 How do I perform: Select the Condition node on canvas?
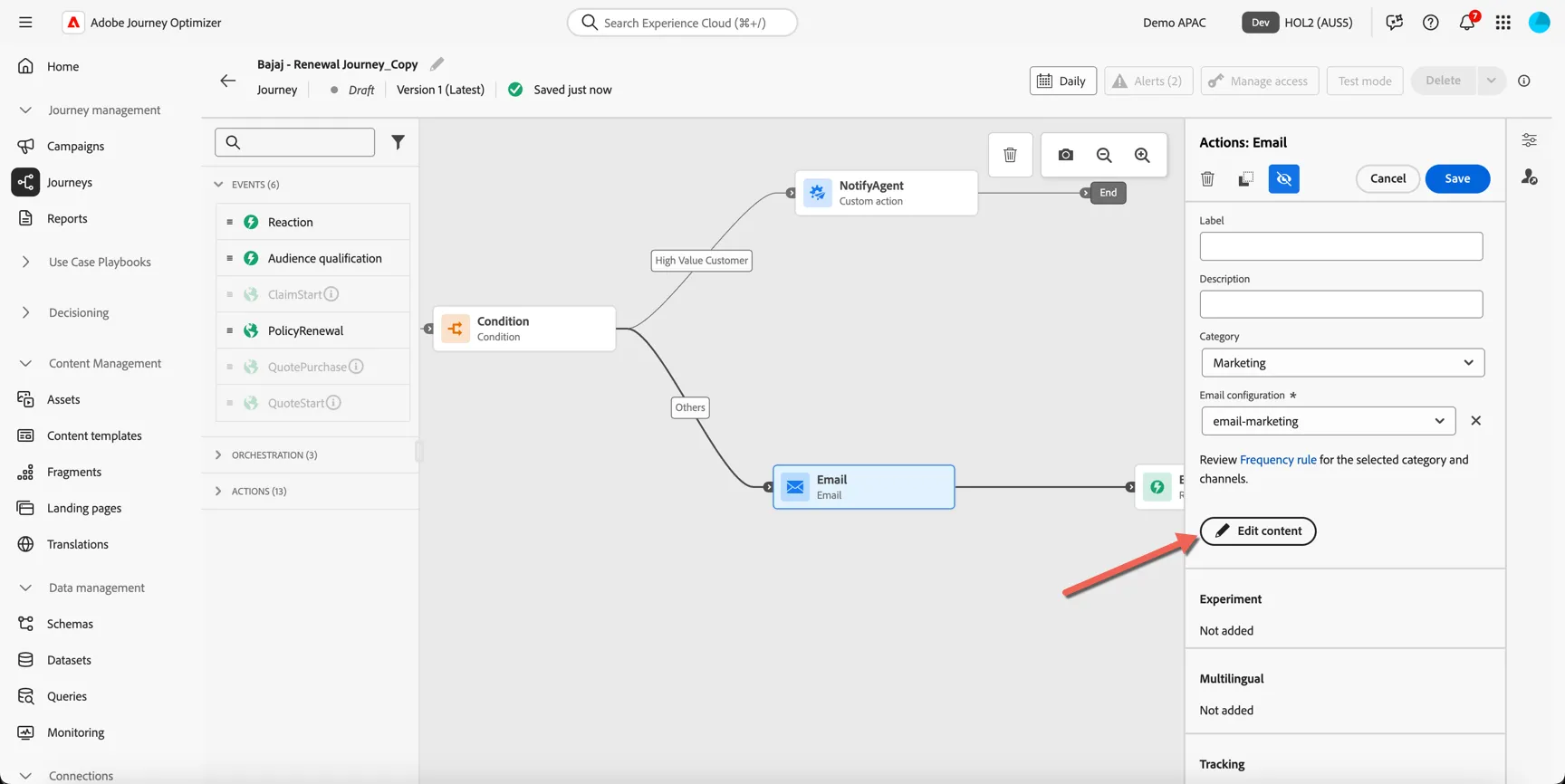pyautogui.click(x=524, y=329)
